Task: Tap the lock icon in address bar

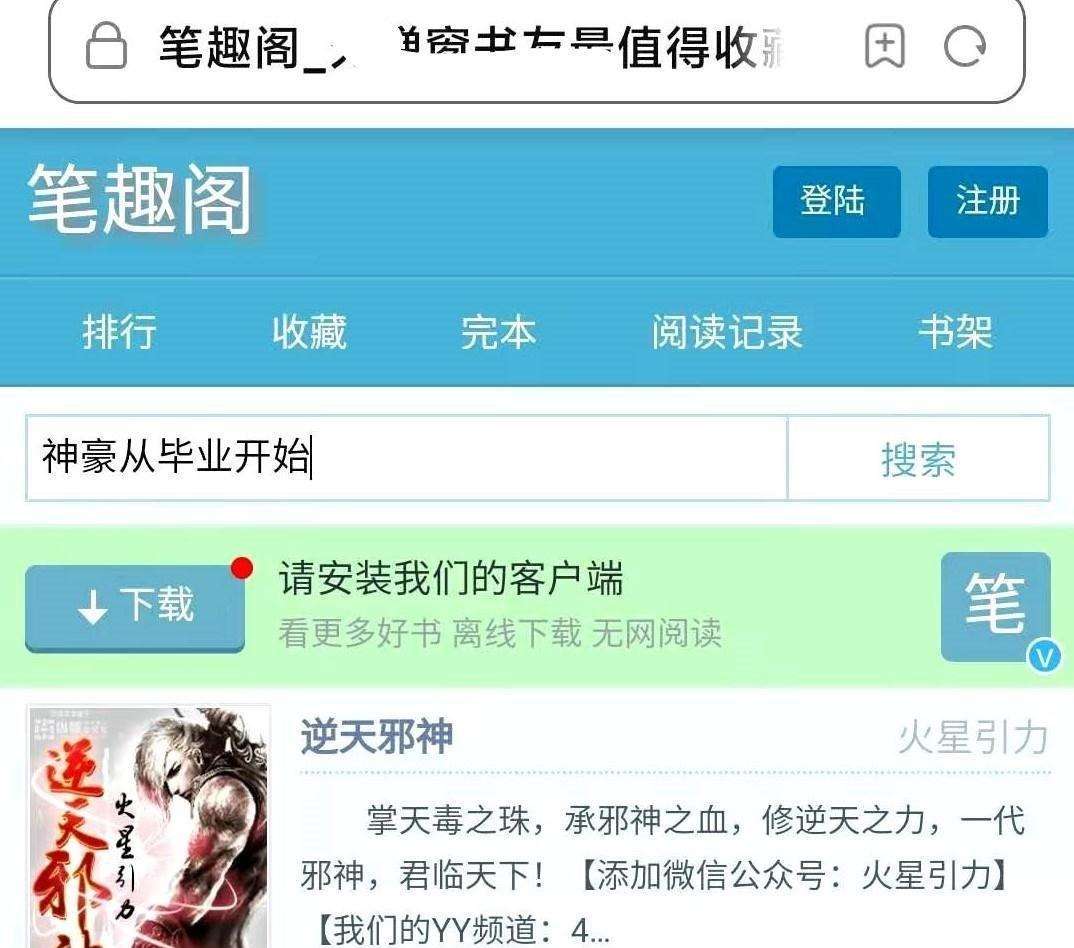Action: (x=106, y=46)
